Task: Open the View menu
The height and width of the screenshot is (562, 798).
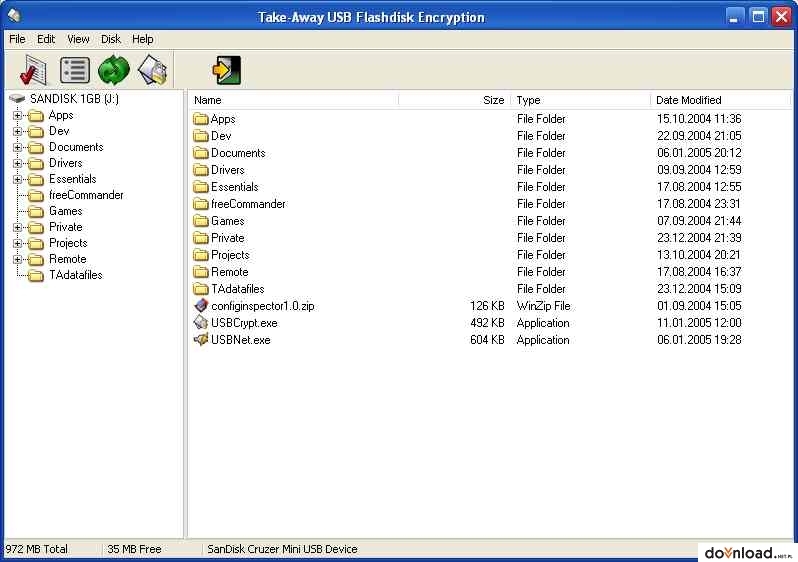Action: tap(78, 39)
